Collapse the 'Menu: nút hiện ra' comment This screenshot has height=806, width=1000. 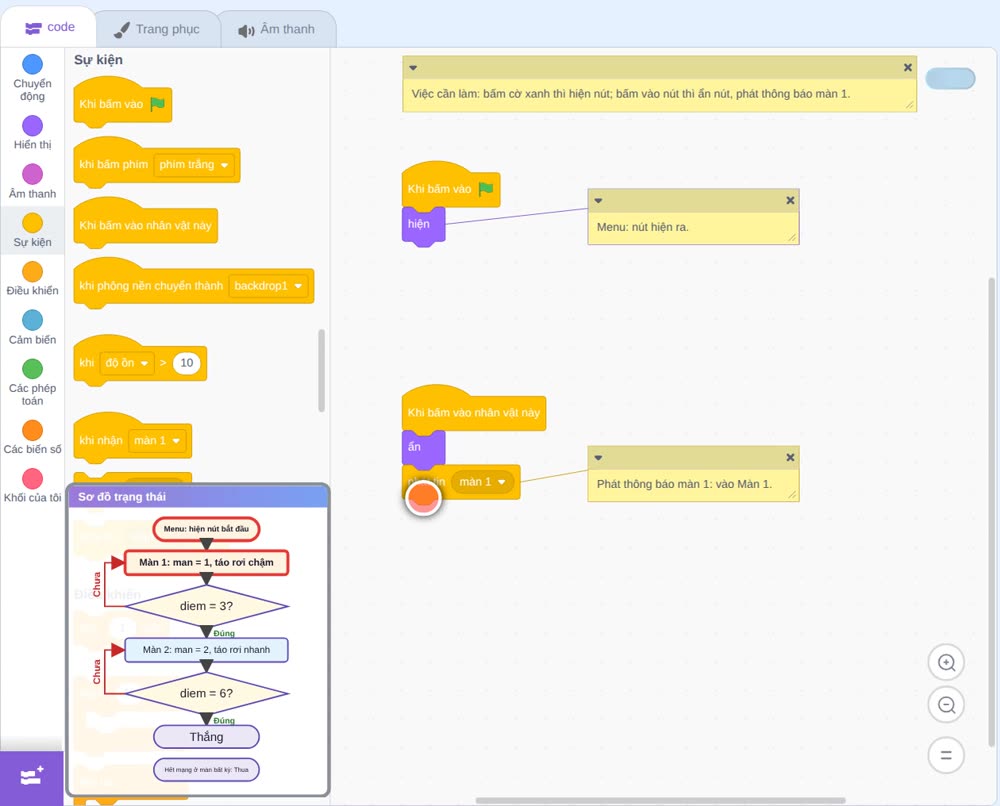(598, 200)
